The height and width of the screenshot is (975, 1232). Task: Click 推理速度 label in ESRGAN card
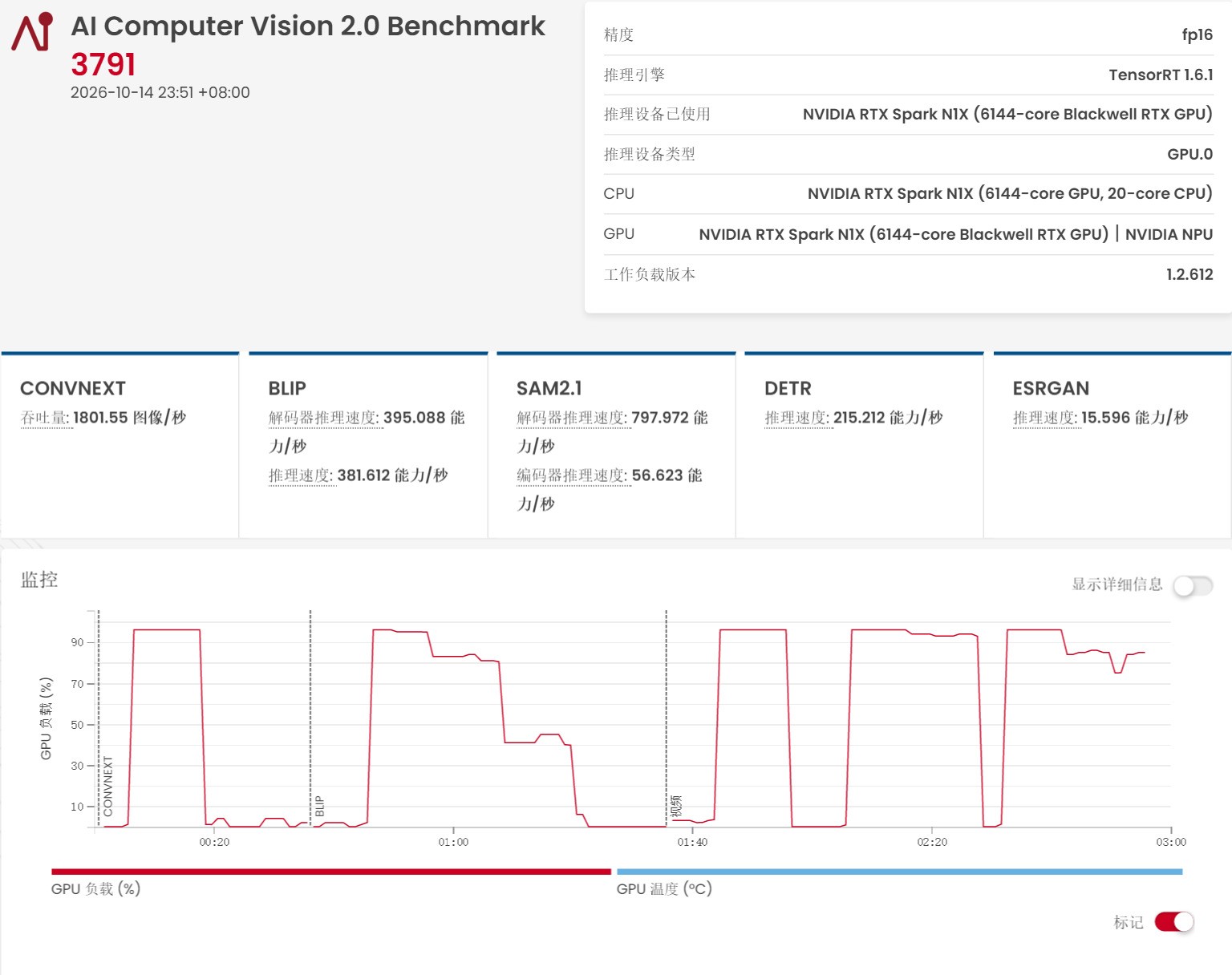click(x=1045, y=418)
